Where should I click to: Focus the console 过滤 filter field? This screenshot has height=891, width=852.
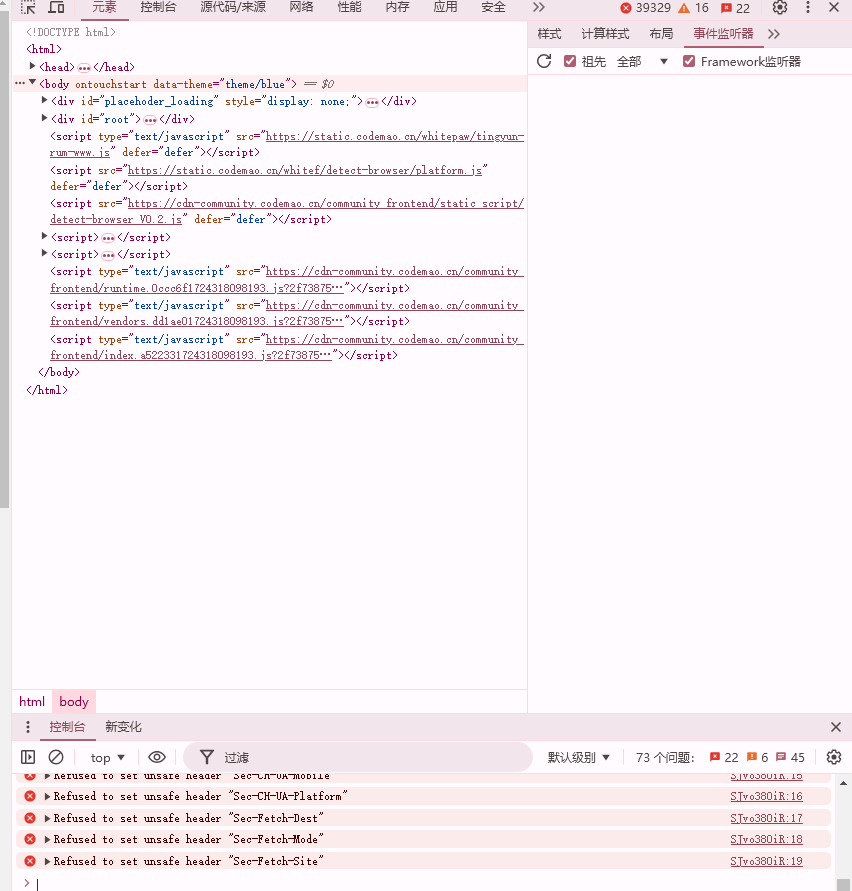[358, 757]
